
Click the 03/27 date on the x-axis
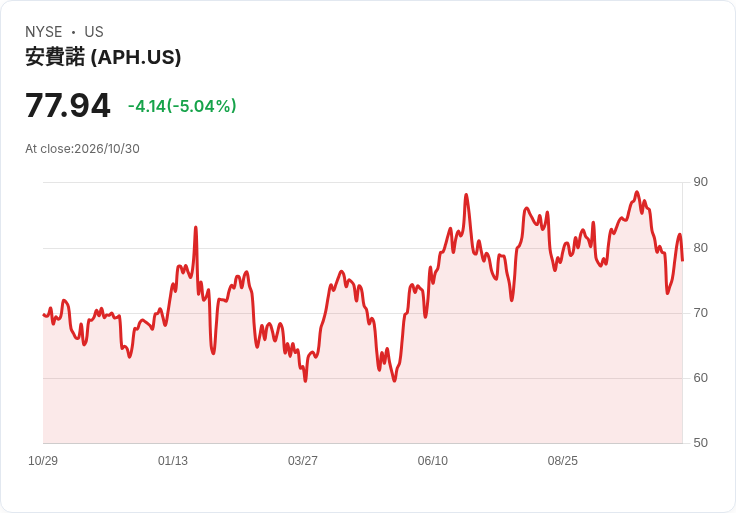[303, 461]
